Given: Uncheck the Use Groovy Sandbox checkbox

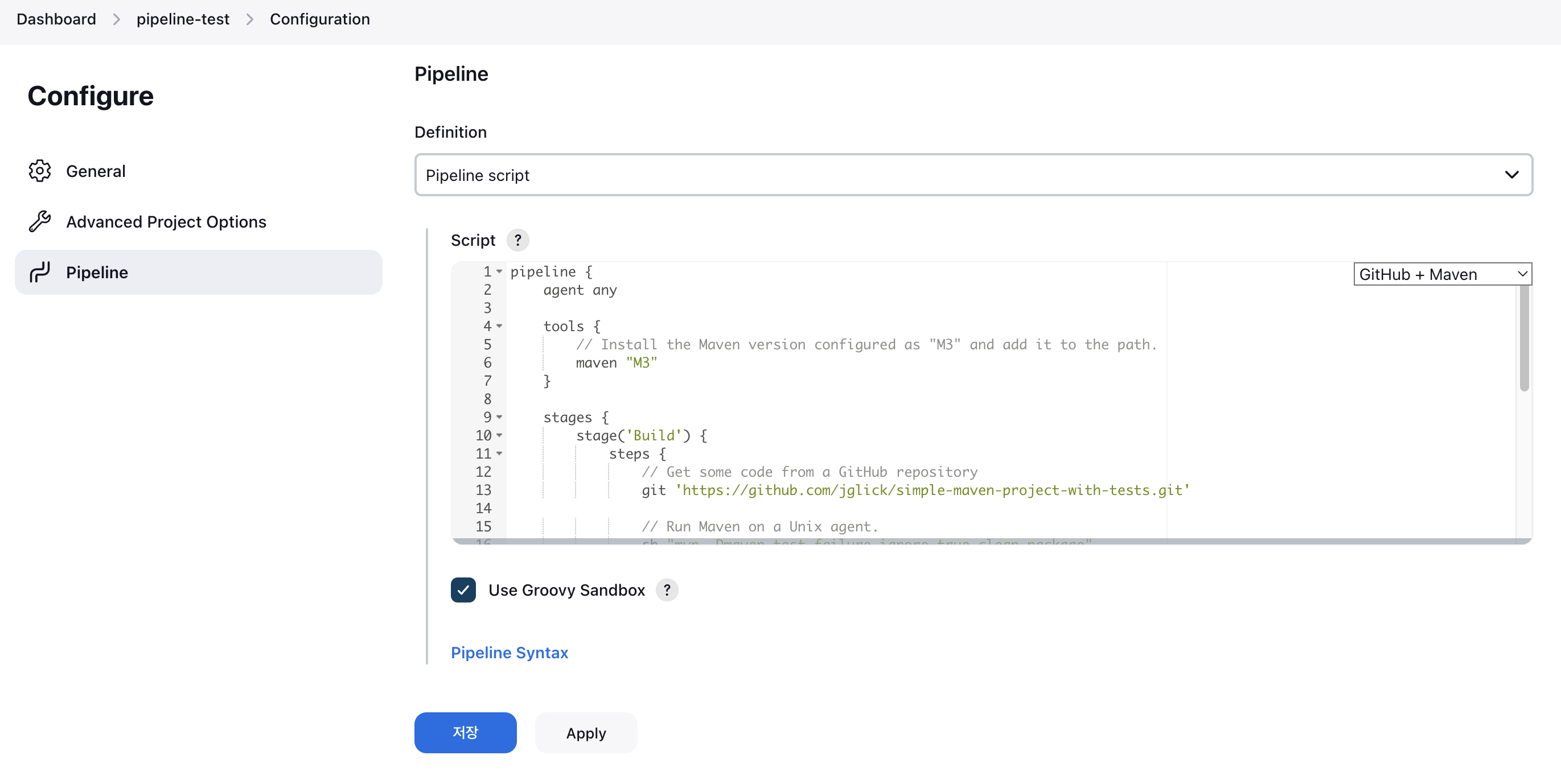Looking at the screenshot, I should click(463, 589).
